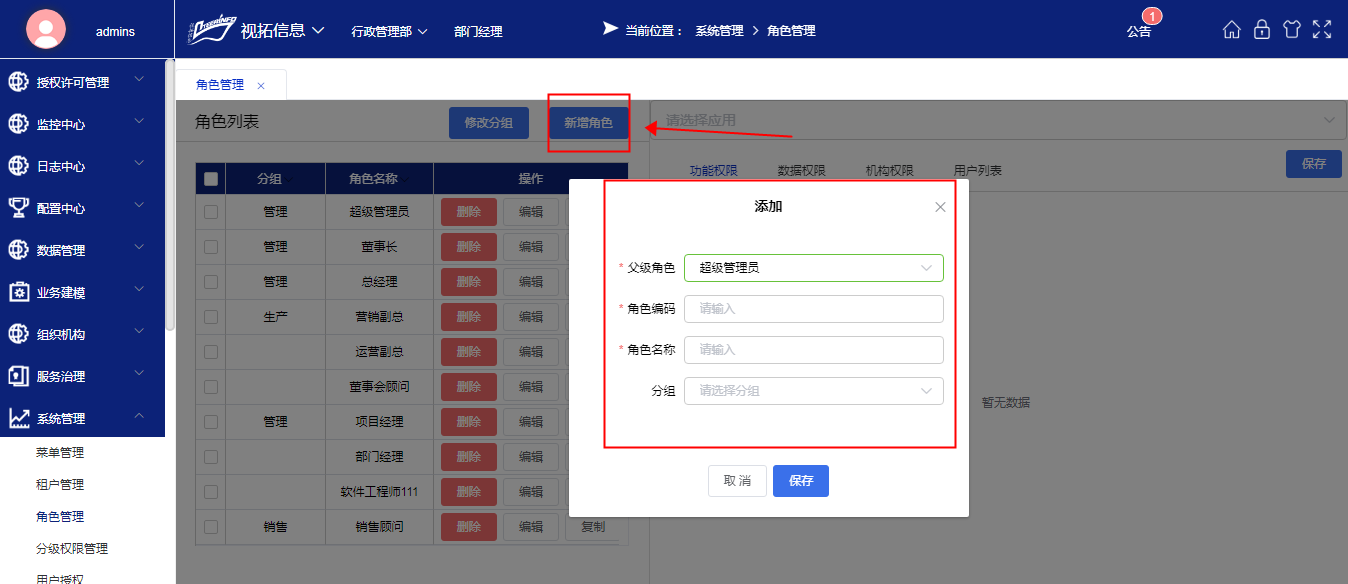
Task: Expand the 配置中心 menu
Action: 140,205
